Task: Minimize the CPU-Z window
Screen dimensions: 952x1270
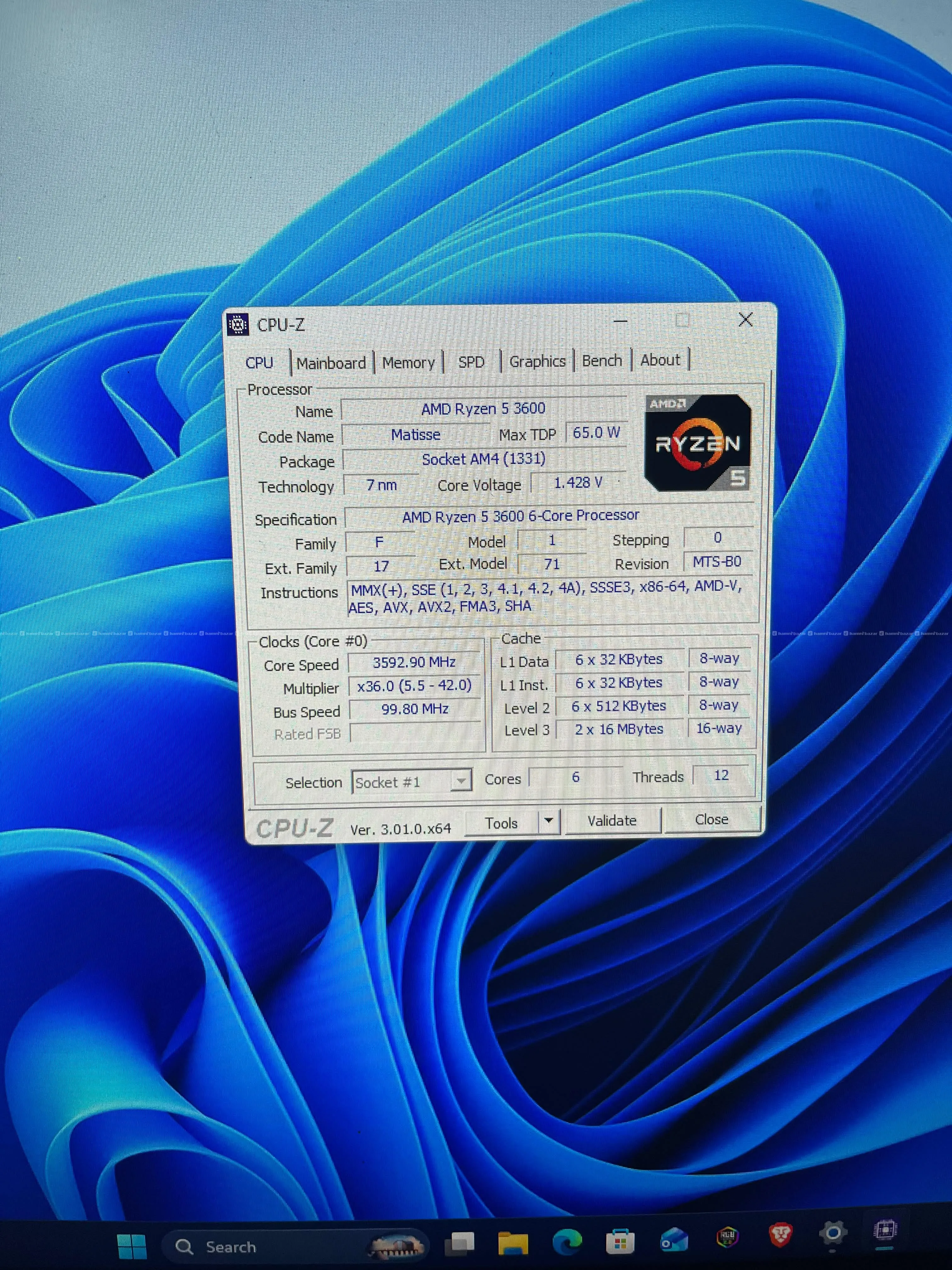Action: tap(620, 322)
